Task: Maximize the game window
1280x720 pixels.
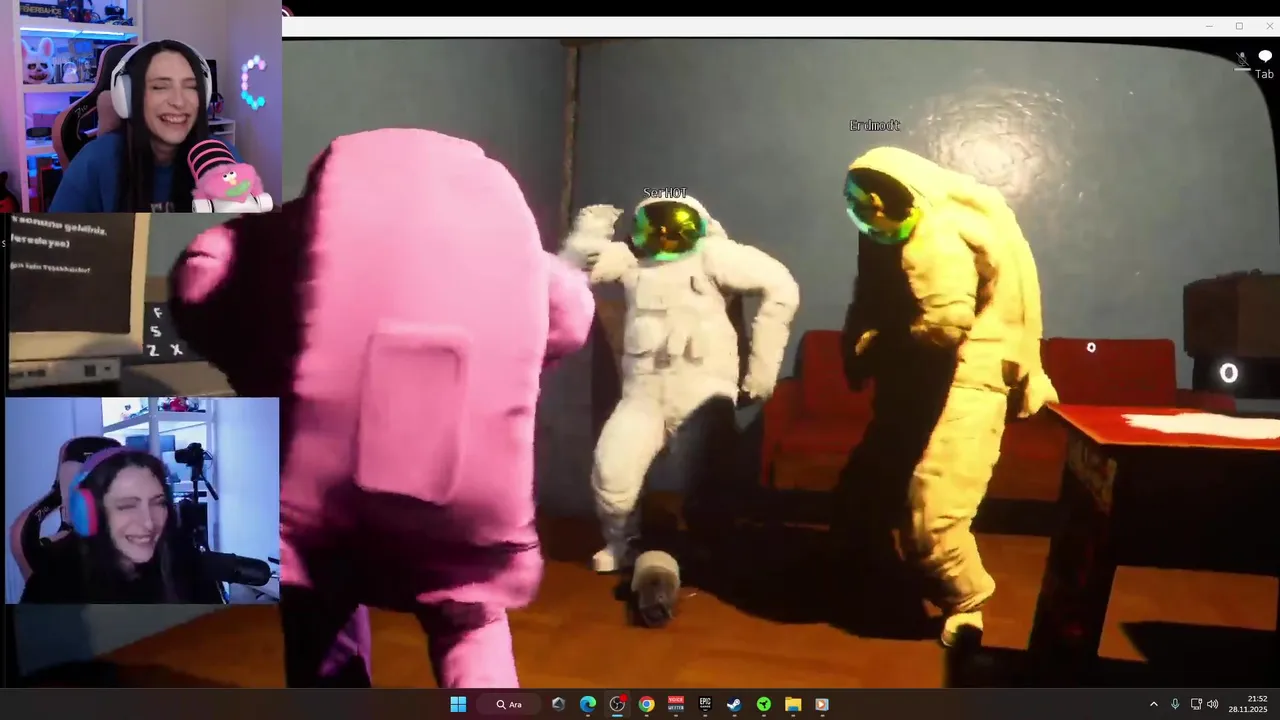Action: point(1239,26)
